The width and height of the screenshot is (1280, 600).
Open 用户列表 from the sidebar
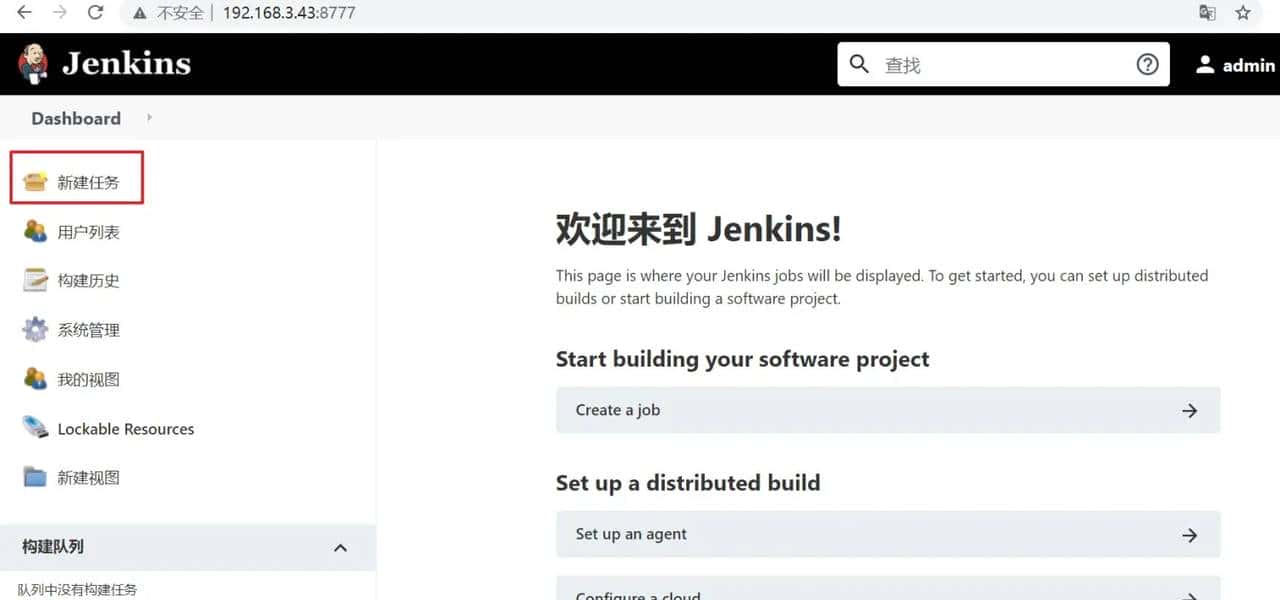(x=75, y=231)
